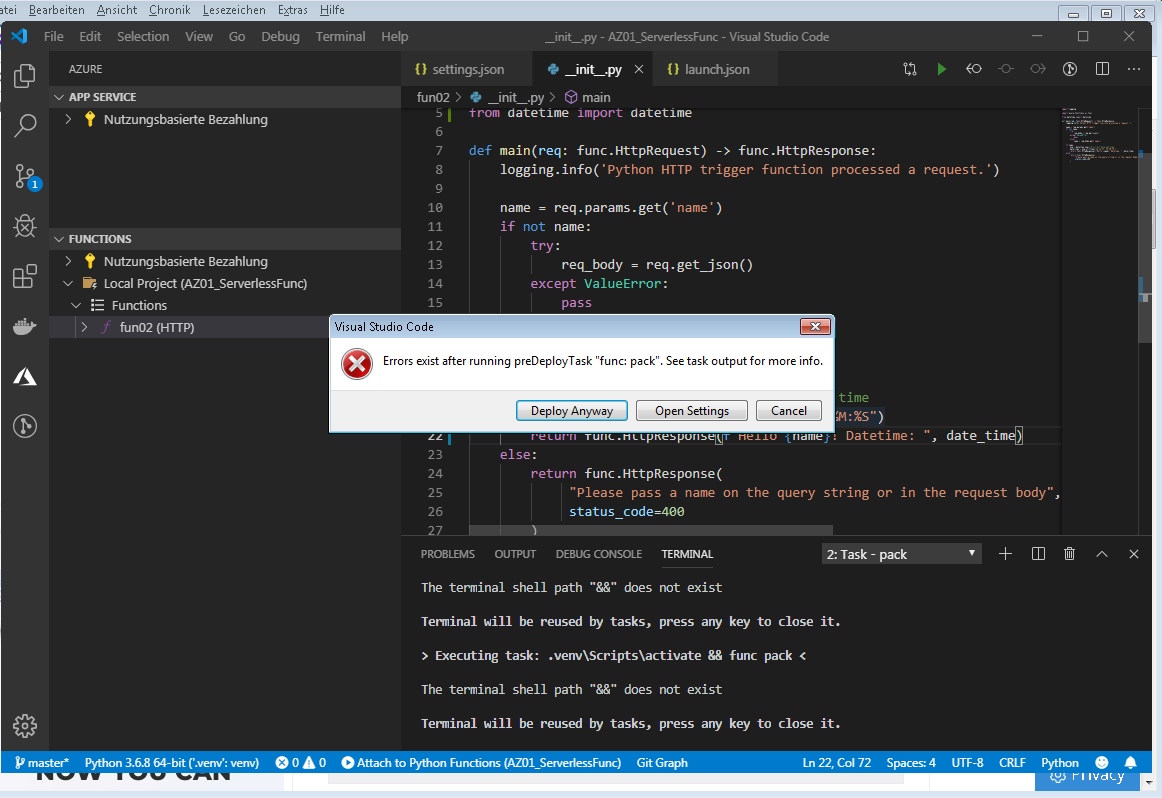Click UTF-8 encoding in status bar

tap(967, 762)
